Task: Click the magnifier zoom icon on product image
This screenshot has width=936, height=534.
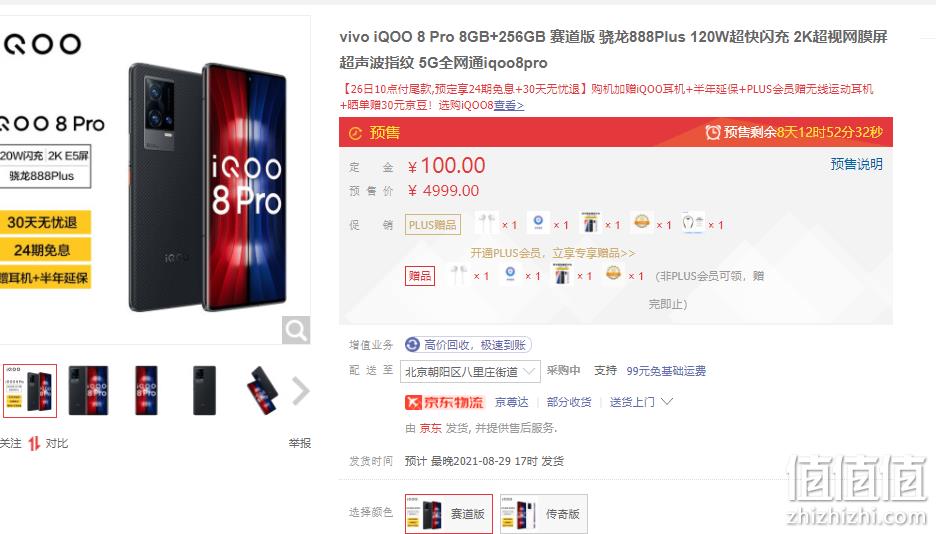Action: tap(295, 330)
